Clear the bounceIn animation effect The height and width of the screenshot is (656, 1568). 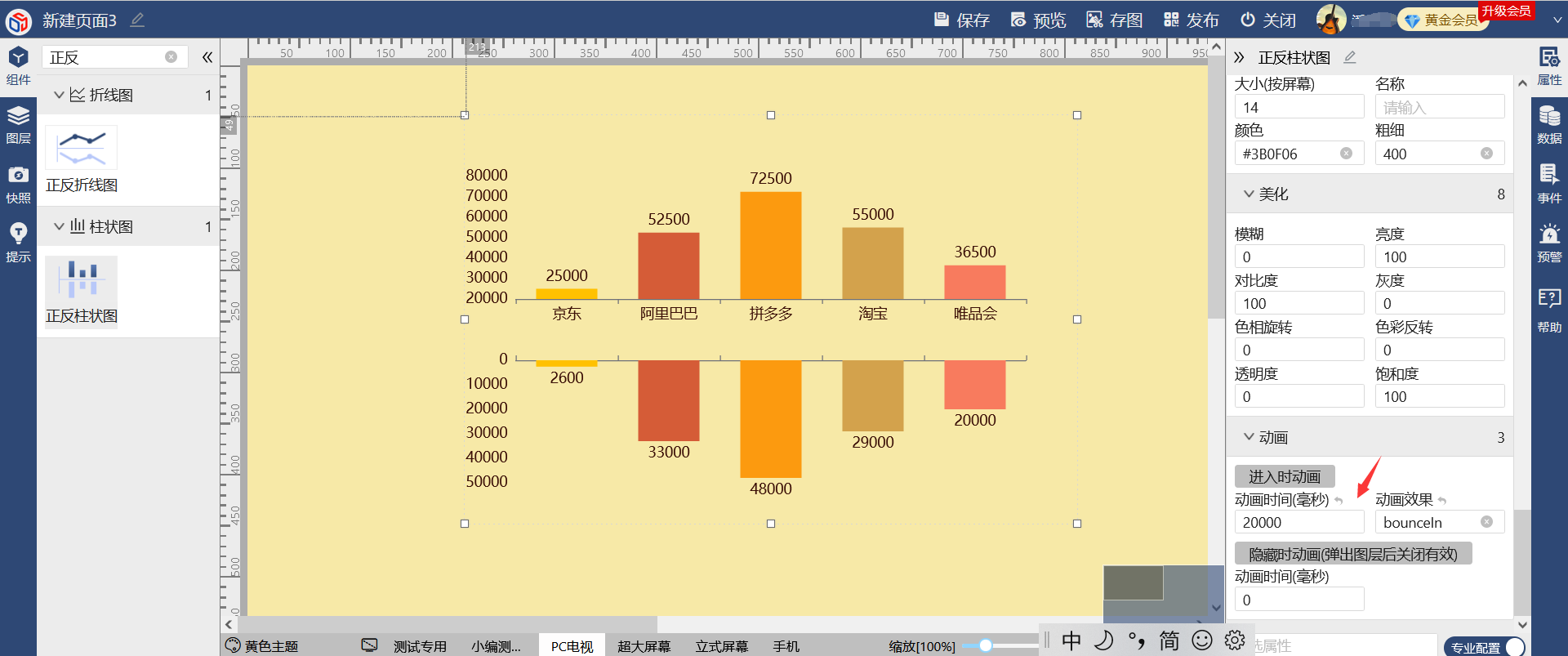(x=1486, y=522)
